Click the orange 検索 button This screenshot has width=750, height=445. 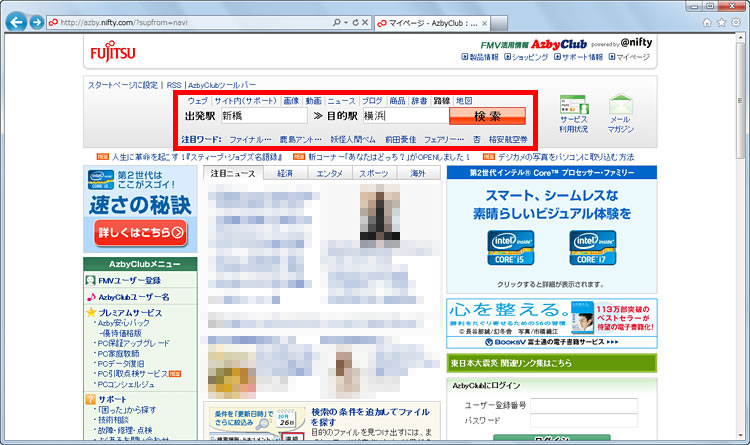click(x=487, y=116)
